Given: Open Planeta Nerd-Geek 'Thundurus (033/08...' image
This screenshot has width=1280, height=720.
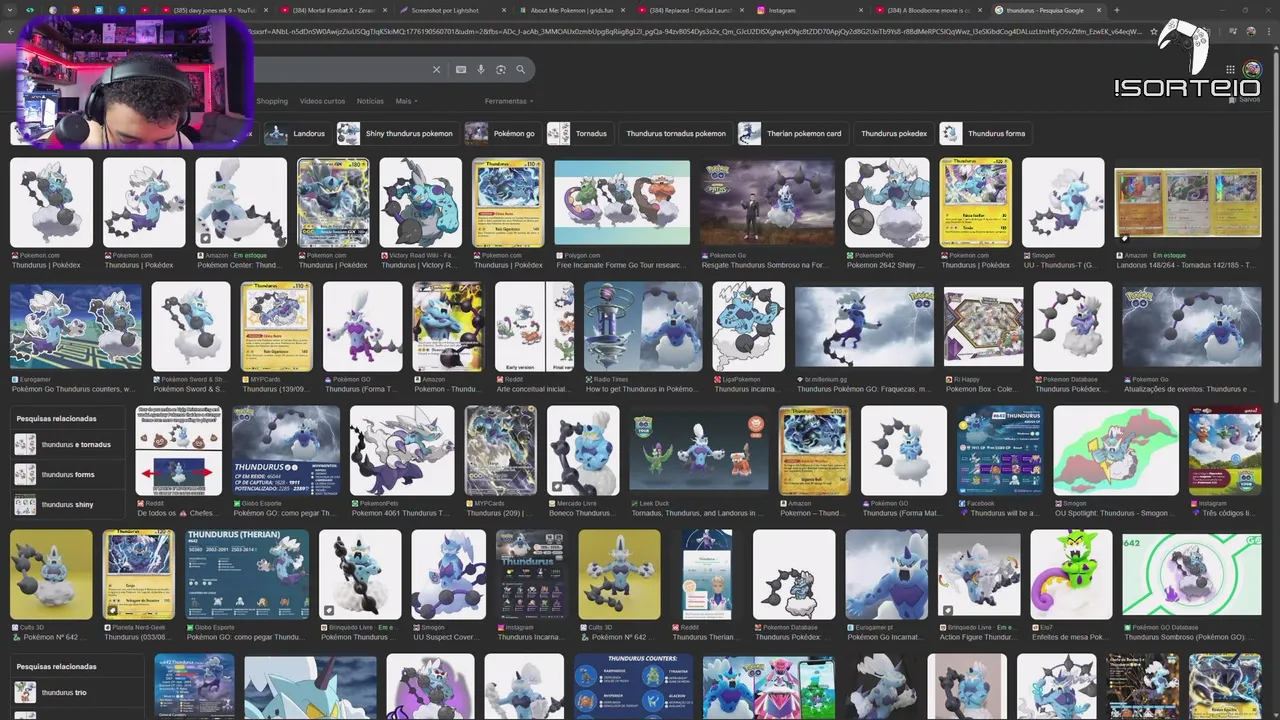Looking at the screenshot, I should coord(139,574).
